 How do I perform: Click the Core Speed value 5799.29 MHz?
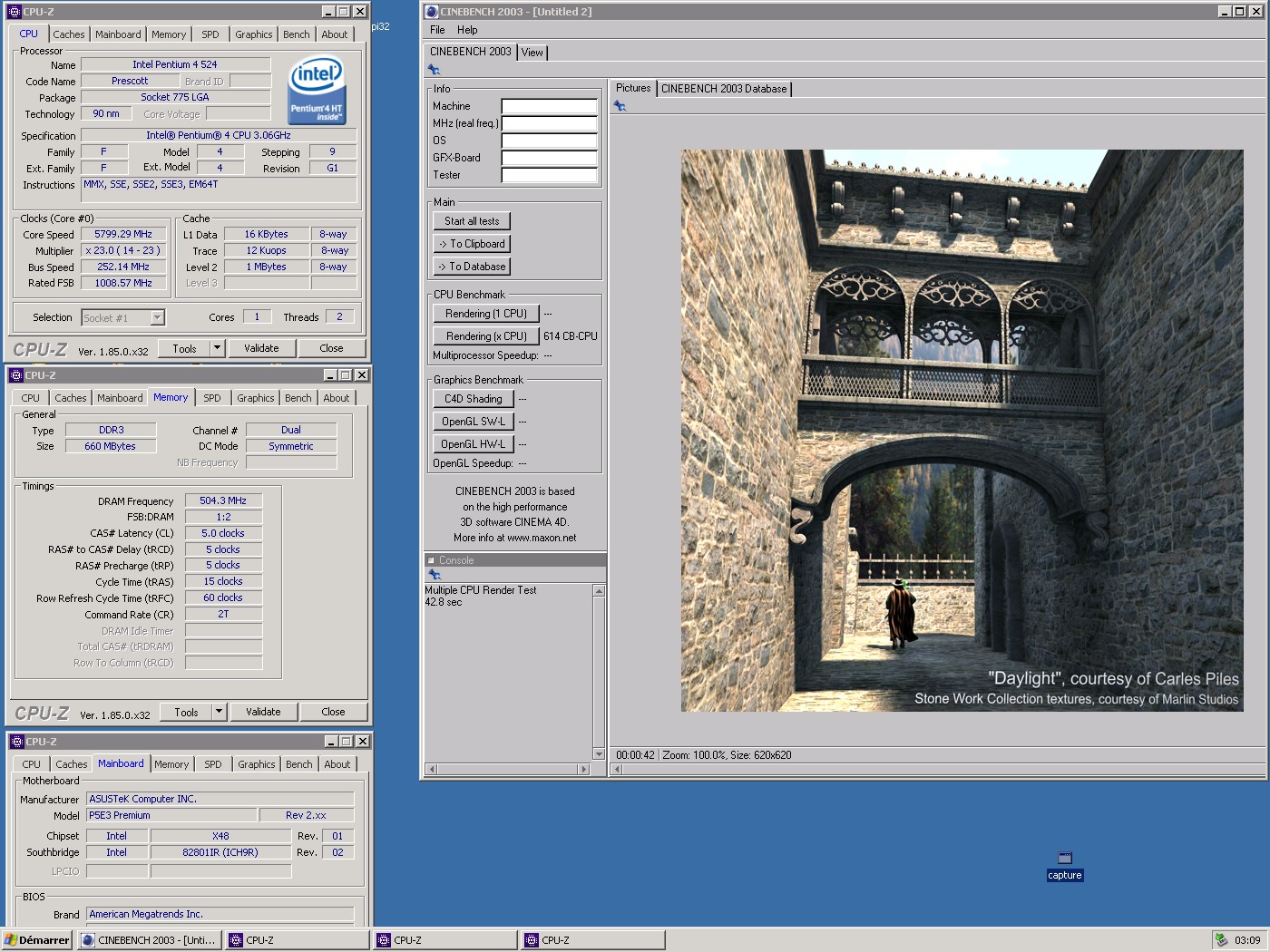123,234
